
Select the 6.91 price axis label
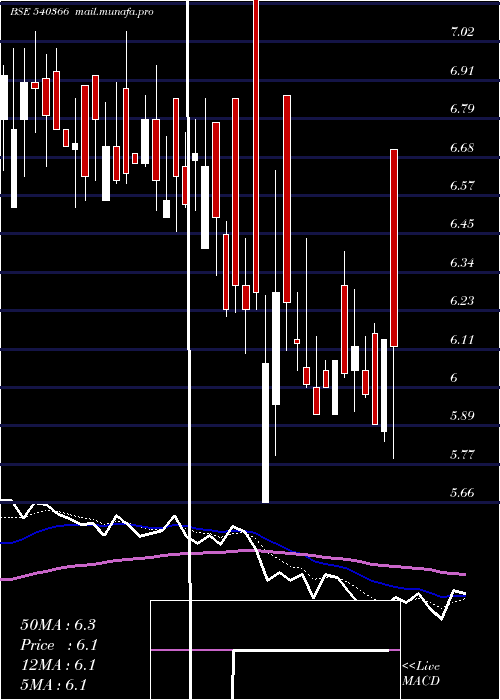(x=462, y=71)
